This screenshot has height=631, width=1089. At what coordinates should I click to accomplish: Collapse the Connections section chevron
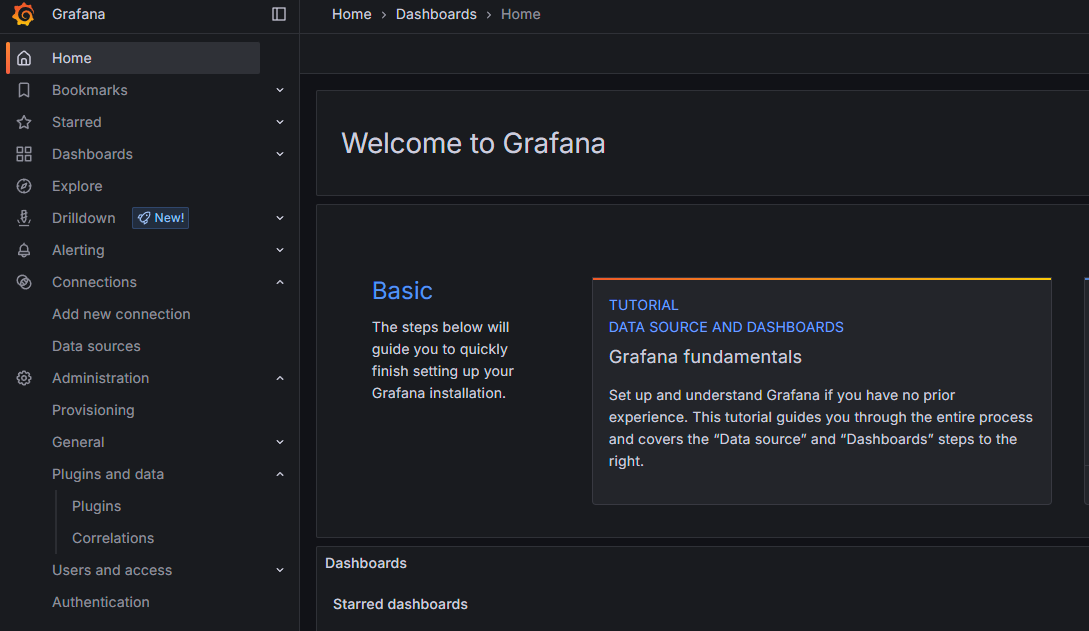tap(280, 282)
